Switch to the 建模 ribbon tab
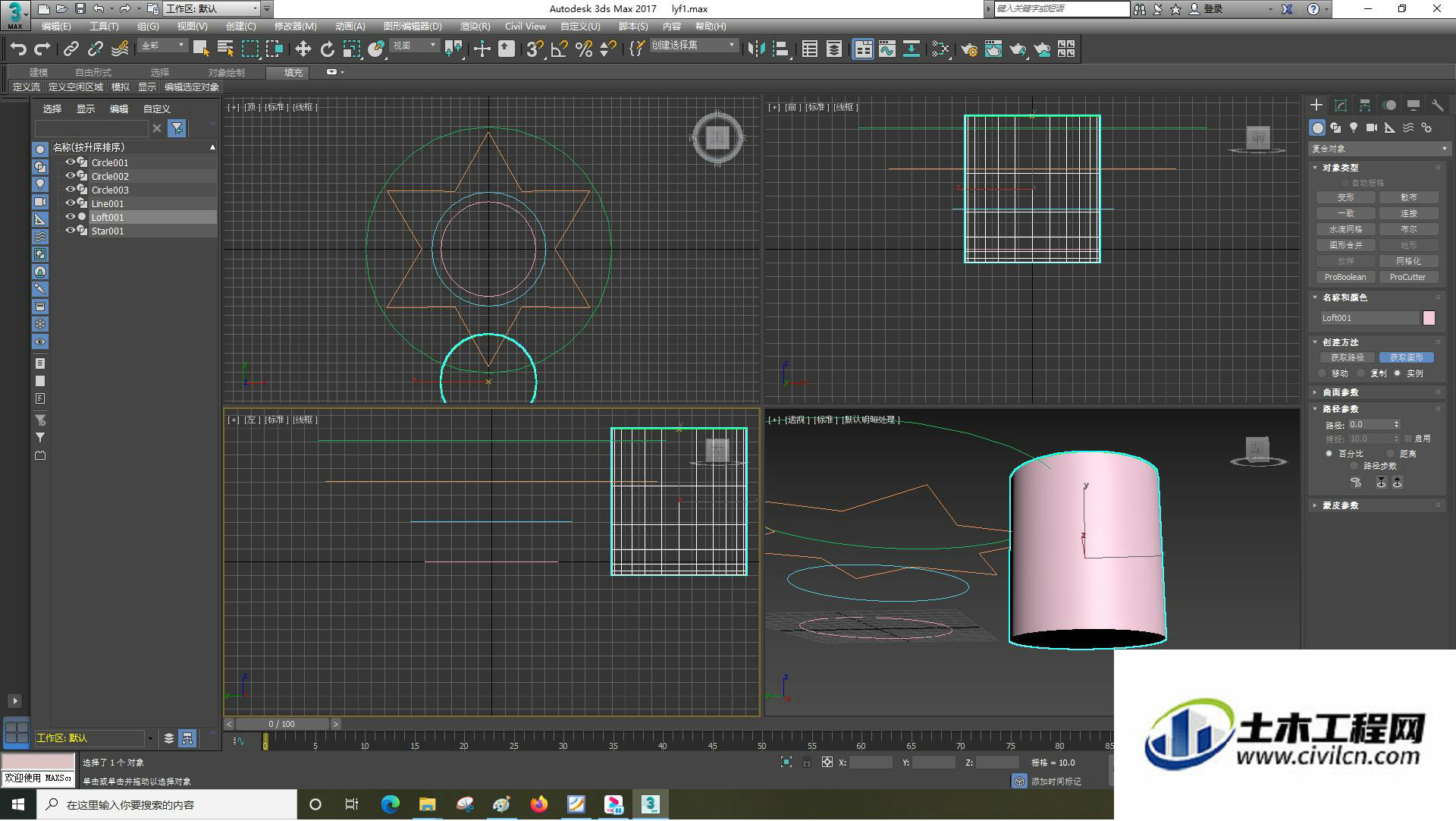This screenshot has width=1456, height=821. (x=39, y=73)
